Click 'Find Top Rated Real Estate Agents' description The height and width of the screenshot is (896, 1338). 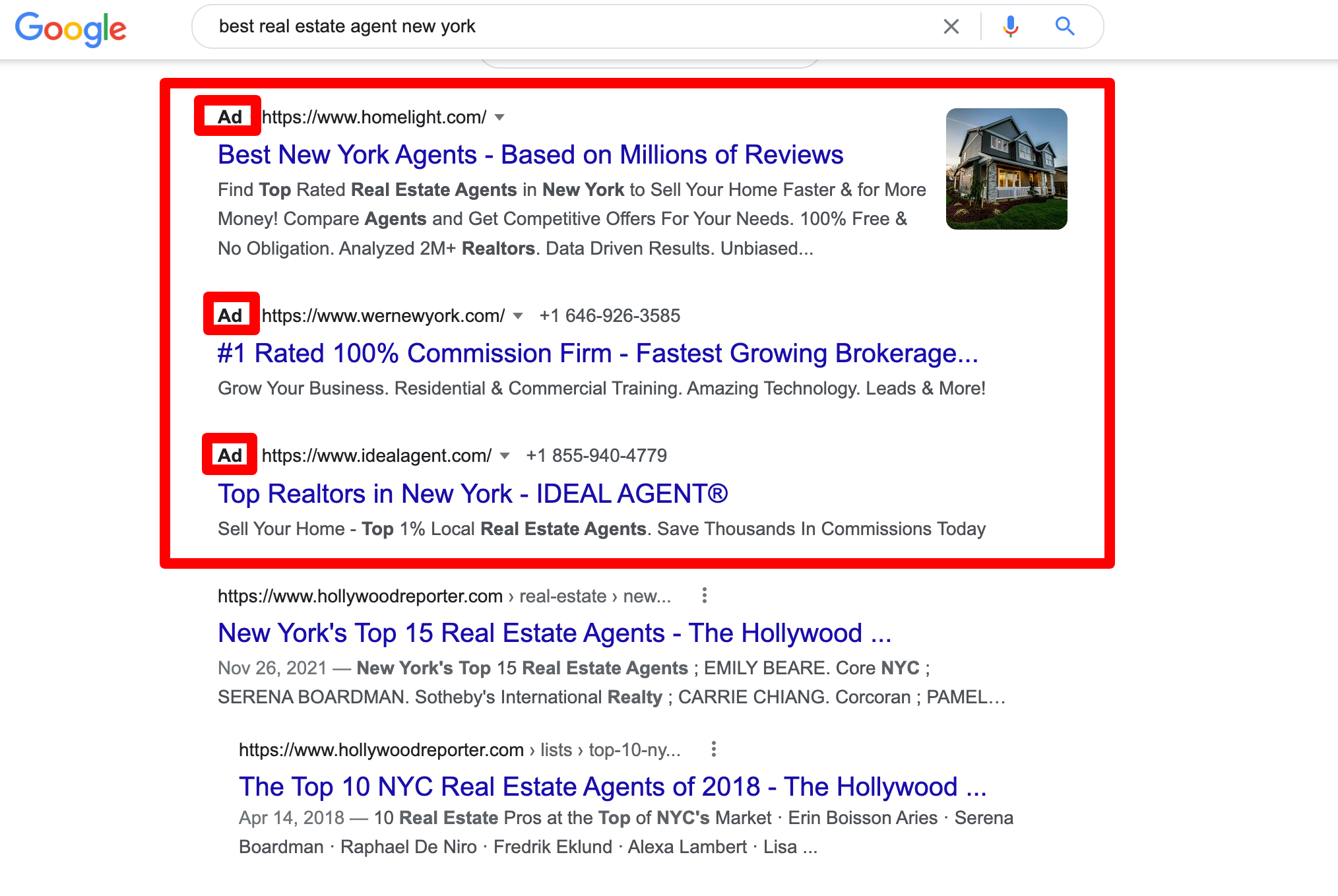click(x=572, y=219)
